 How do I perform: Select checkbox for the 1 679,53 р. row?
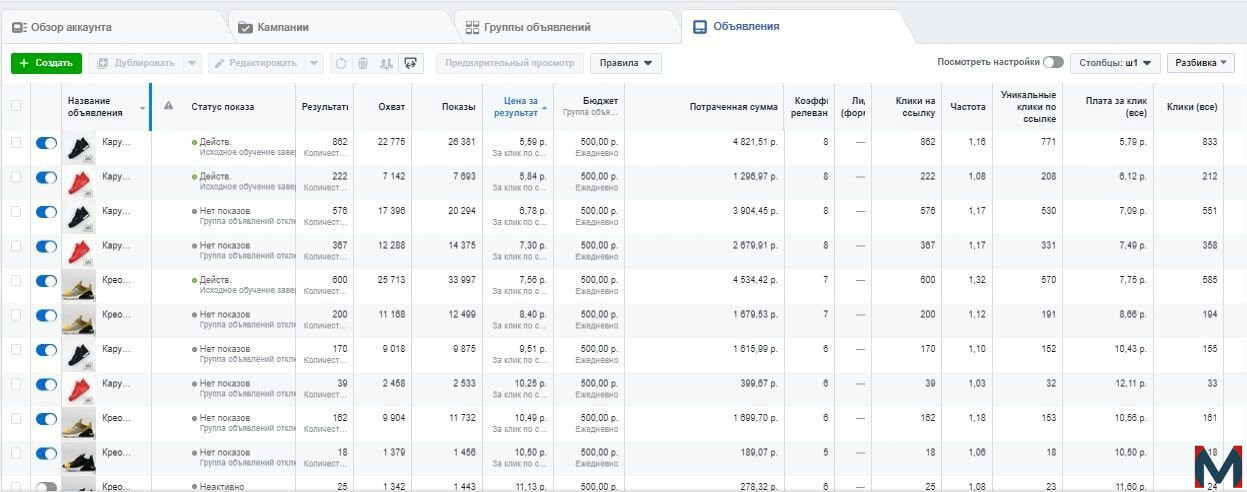[15, 315]
